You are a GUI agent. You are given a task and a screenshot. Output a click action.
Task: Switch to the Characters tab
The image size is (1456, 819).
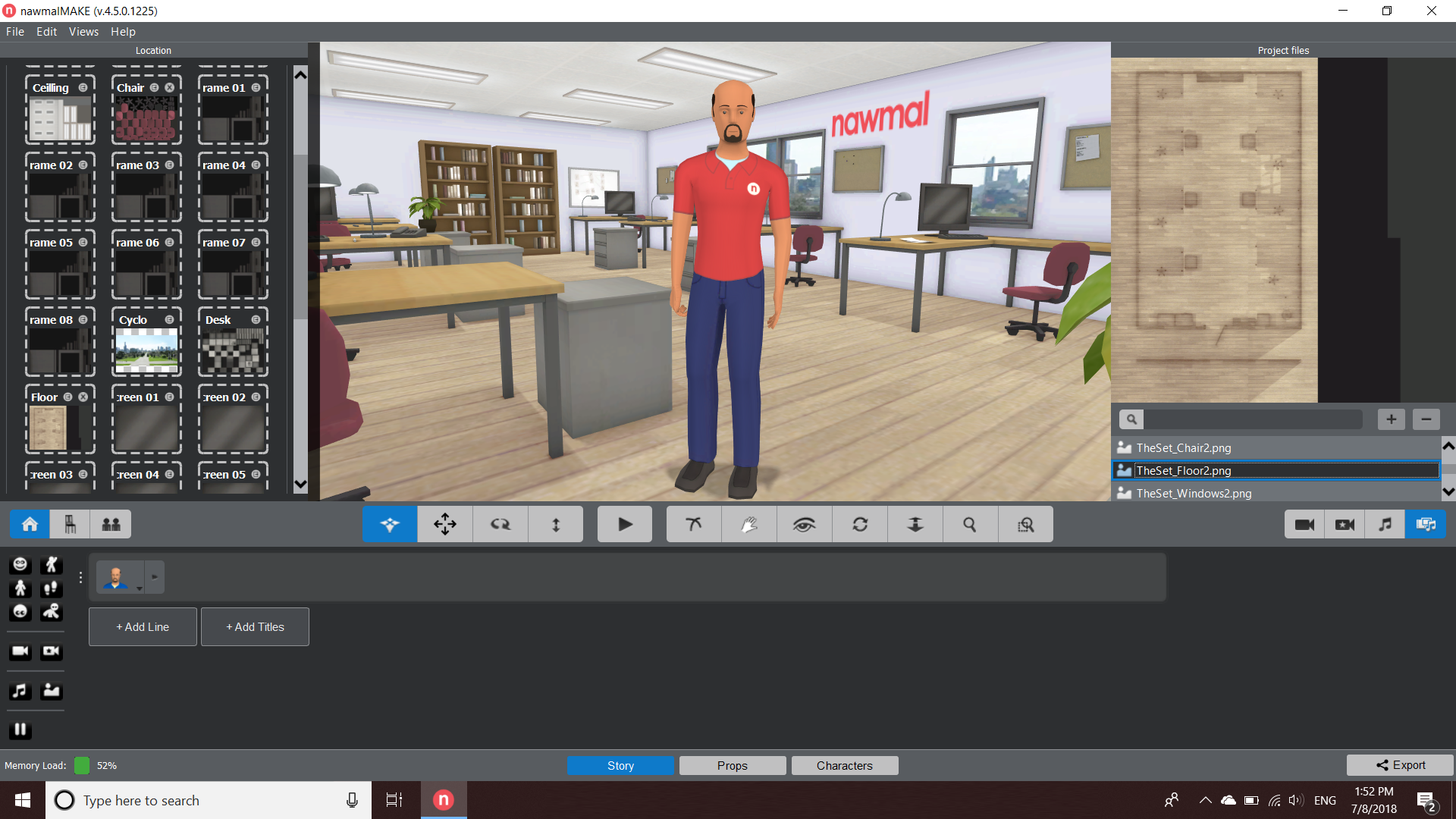coord(845,765)
